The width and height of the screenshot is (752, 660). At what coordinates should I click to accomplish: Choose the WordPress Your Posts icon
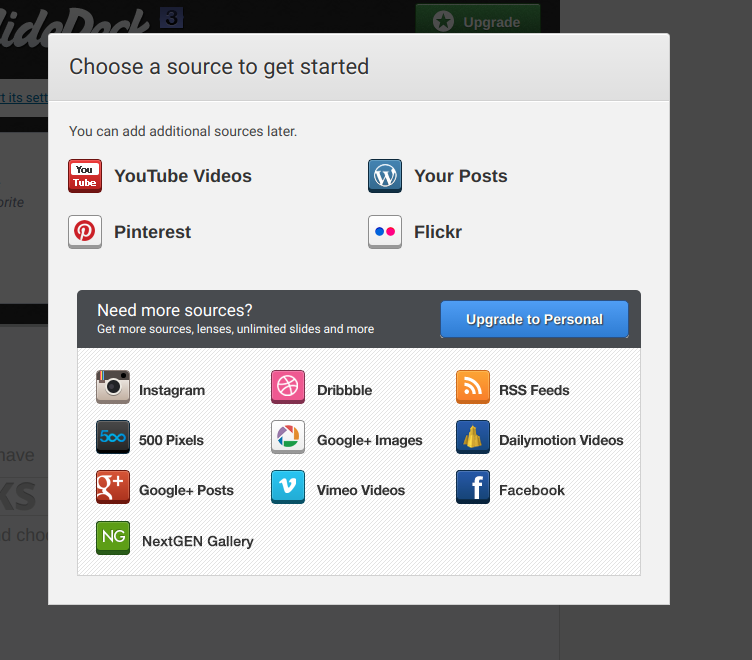click(x=385, y=176)
